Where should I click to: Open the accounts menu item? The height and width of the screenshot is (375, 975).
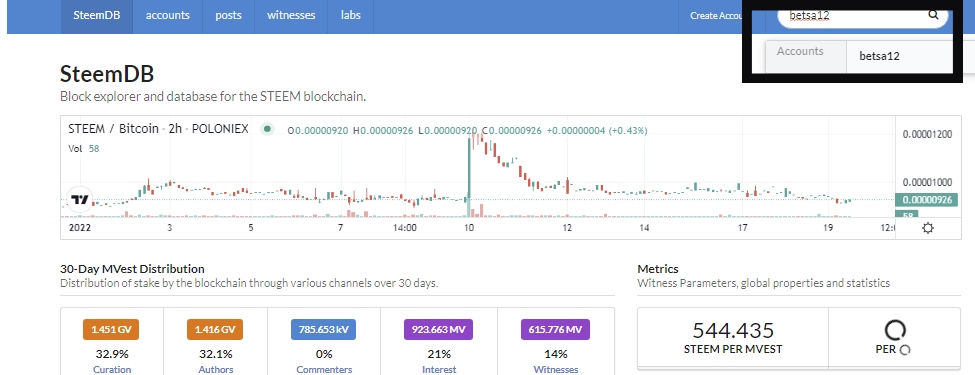pyautogui.click(x=167, y=15)
